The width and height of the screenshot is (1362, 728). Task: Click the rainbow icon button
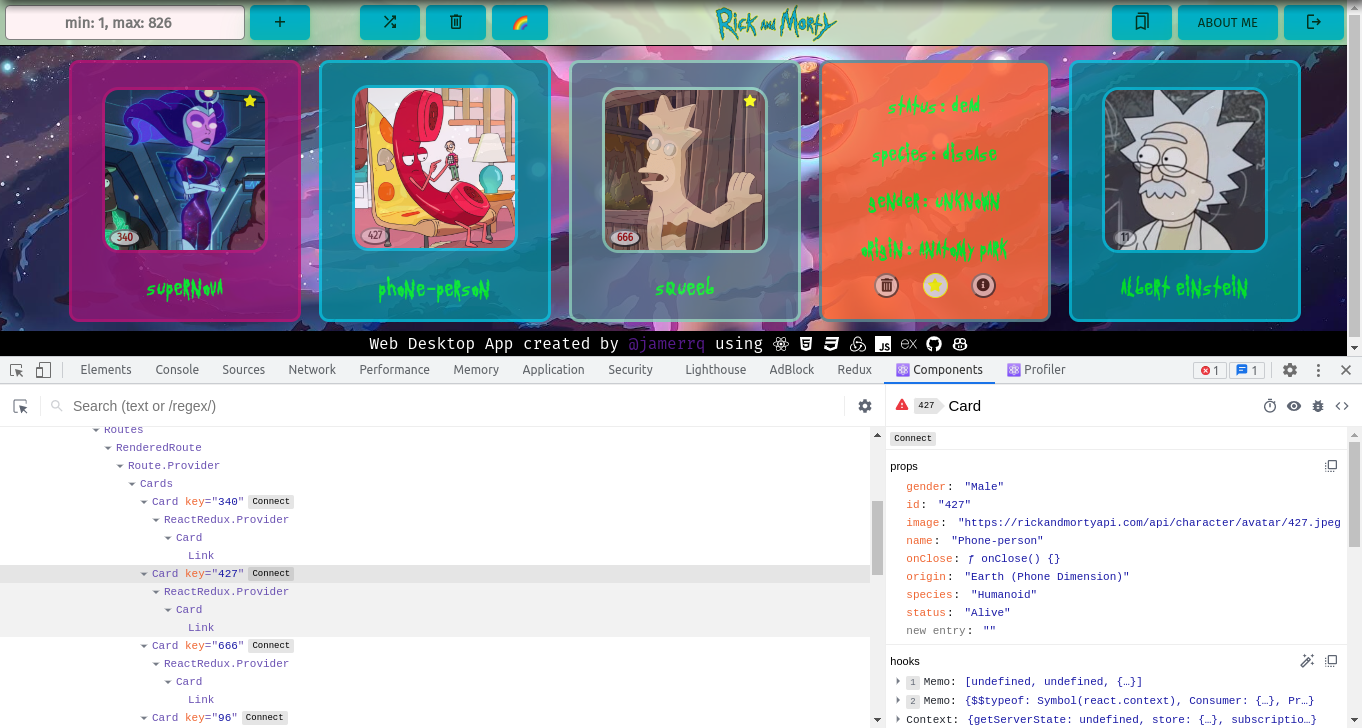[x=520, y=22]
